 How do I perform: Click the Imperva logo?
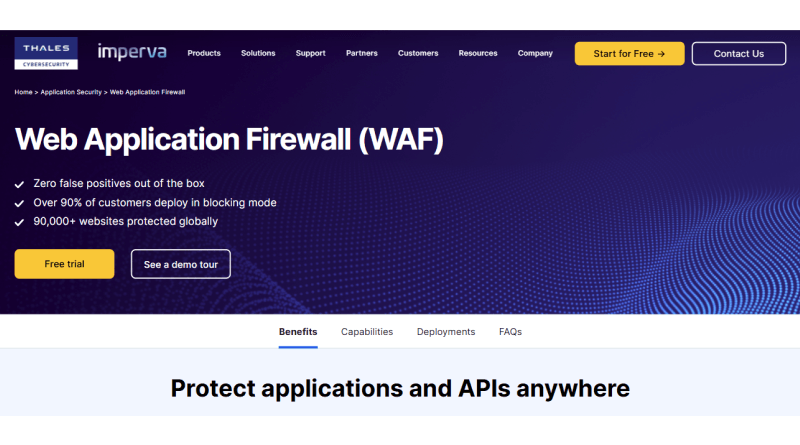(132, 52)
